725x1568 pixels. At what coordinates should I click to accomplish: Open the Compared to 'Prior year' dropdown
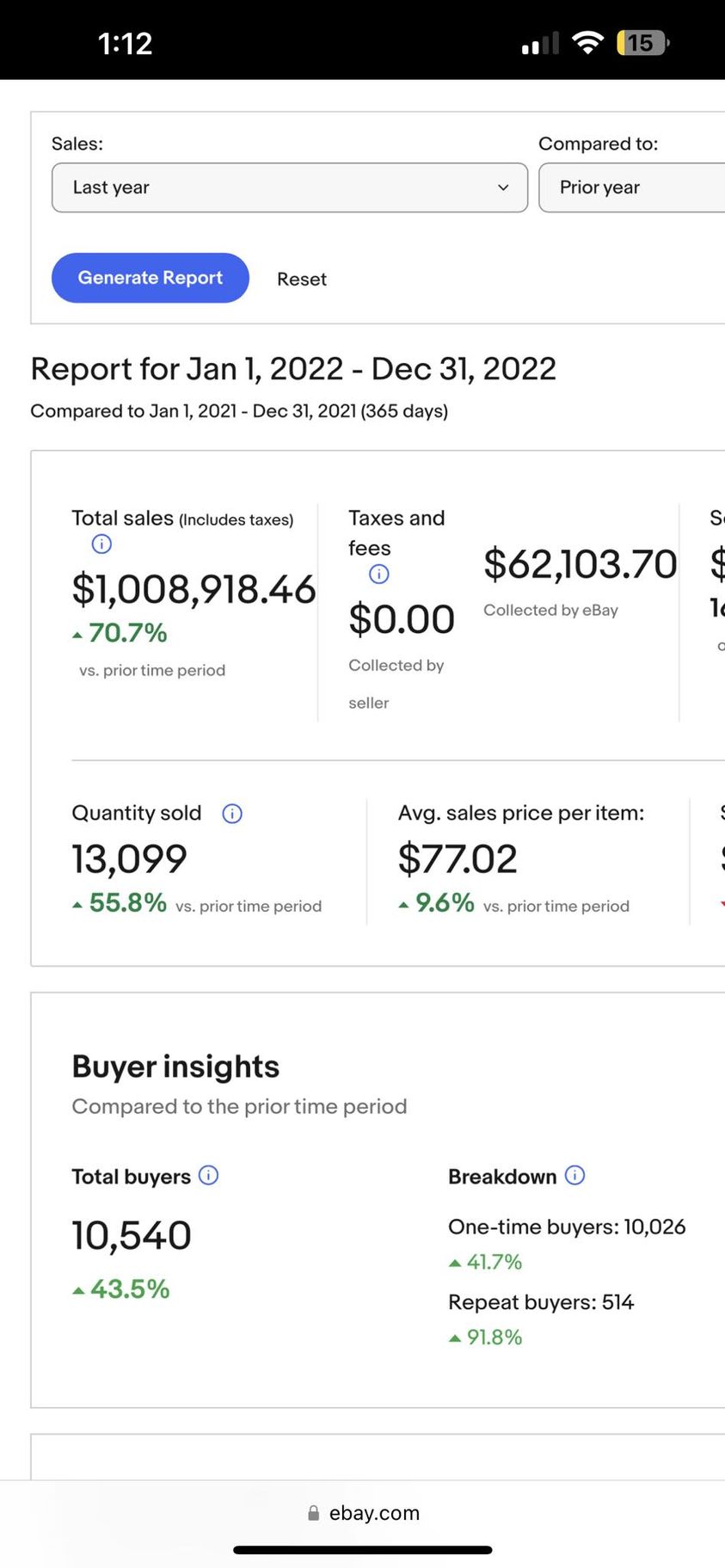631,188
